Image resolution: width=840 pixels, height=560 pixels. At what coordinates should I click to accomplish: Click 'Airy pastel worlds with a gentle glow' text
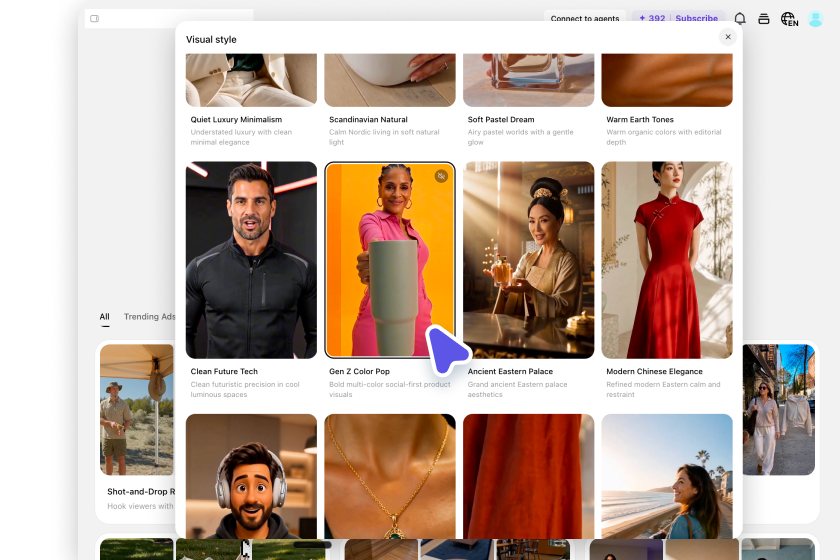click(520, 137)
